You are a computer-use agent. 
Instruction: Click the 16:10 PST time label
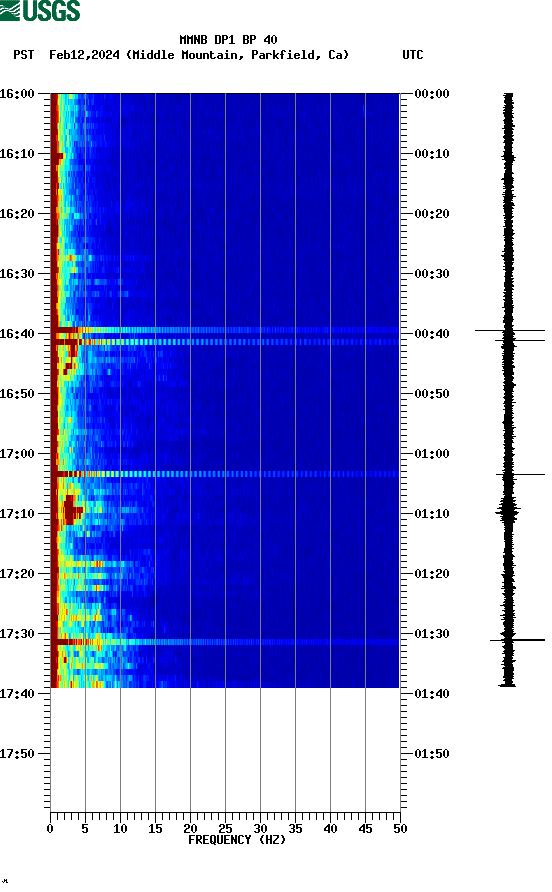point(17,154)
